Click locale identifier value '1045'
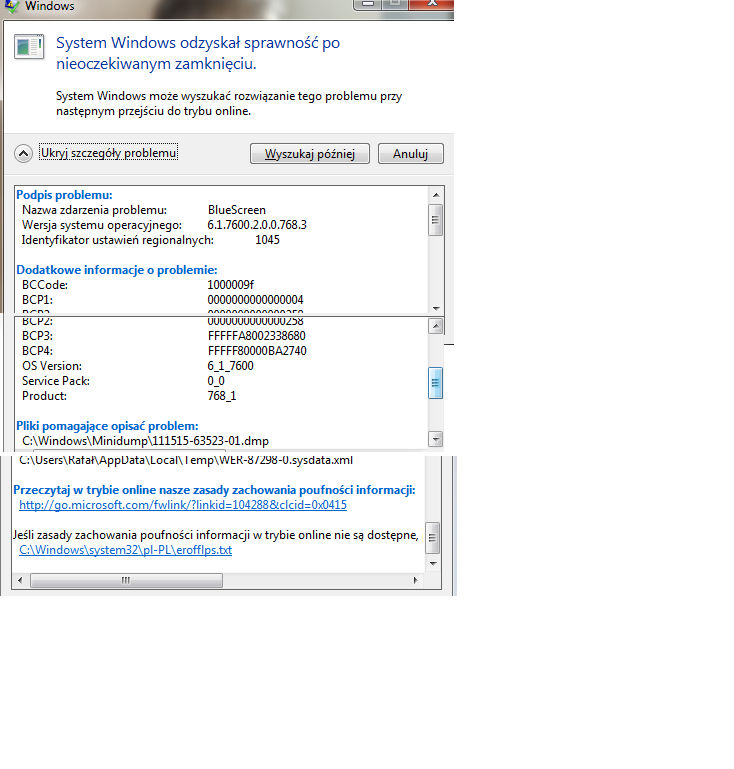Screen dimensions: 734x769 click(267, 240)
